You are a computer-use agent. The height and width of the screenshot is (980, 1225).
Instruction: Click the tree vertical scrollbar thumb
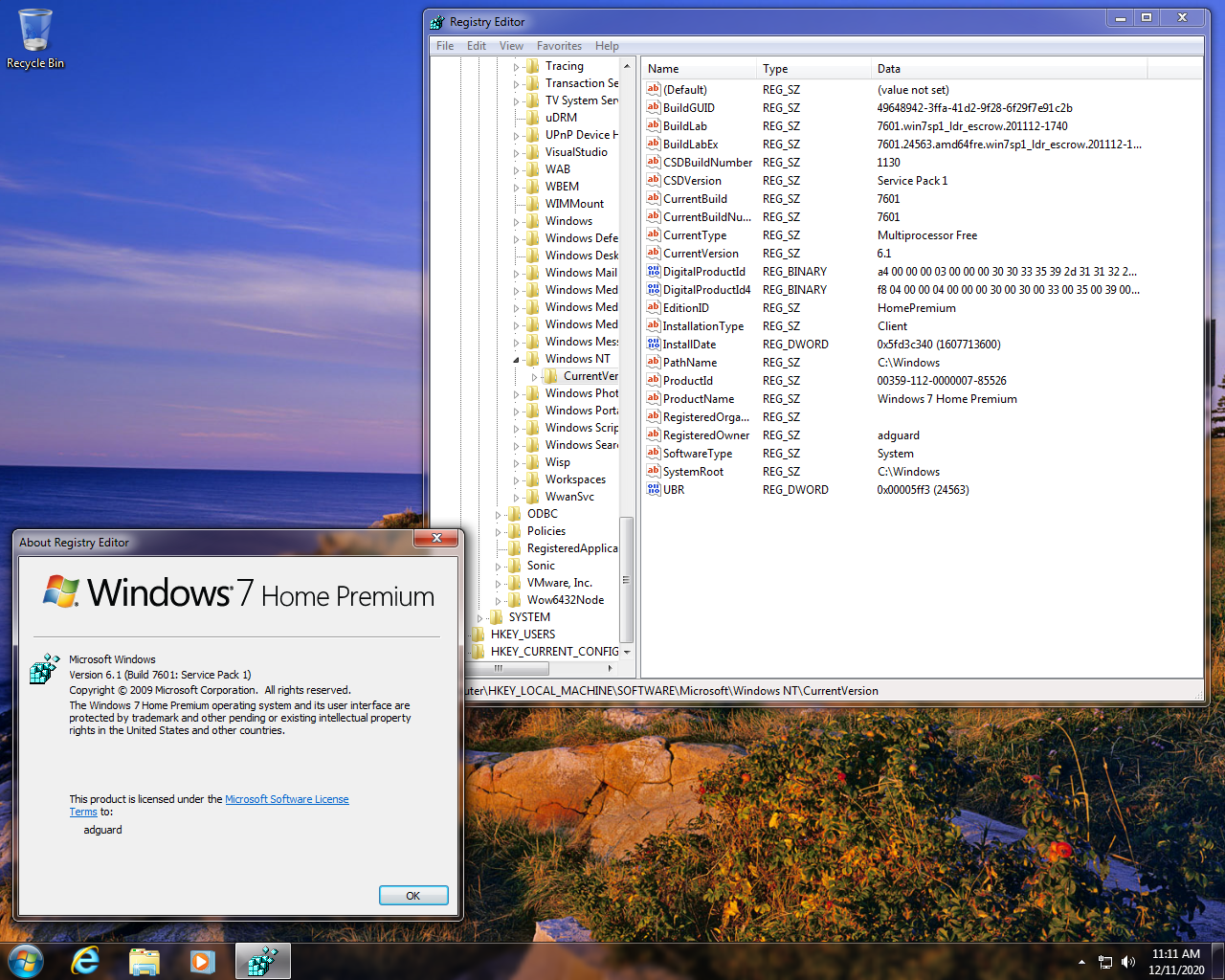[x=627, y=579]
